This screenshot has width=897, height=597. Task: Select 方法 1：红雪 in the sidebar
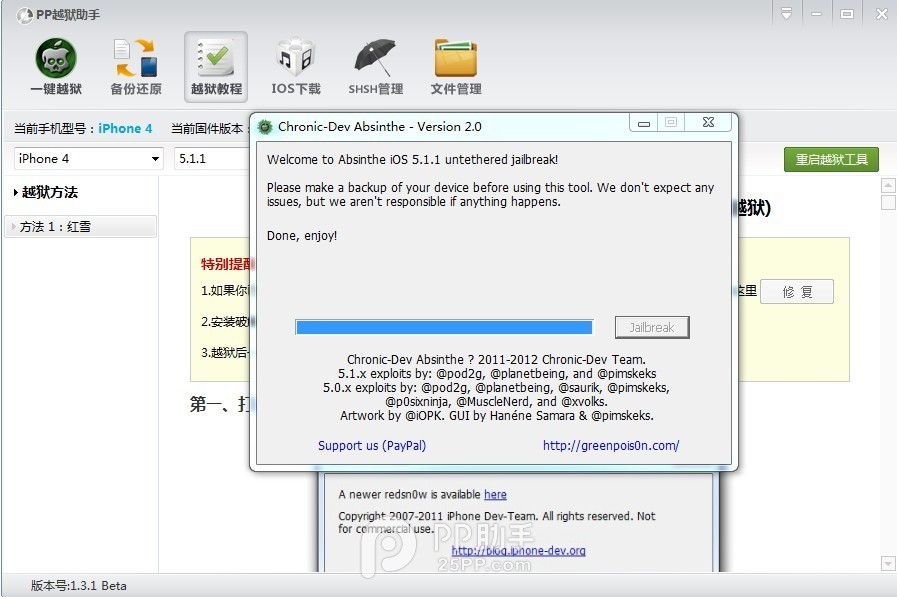click(80, 226)
